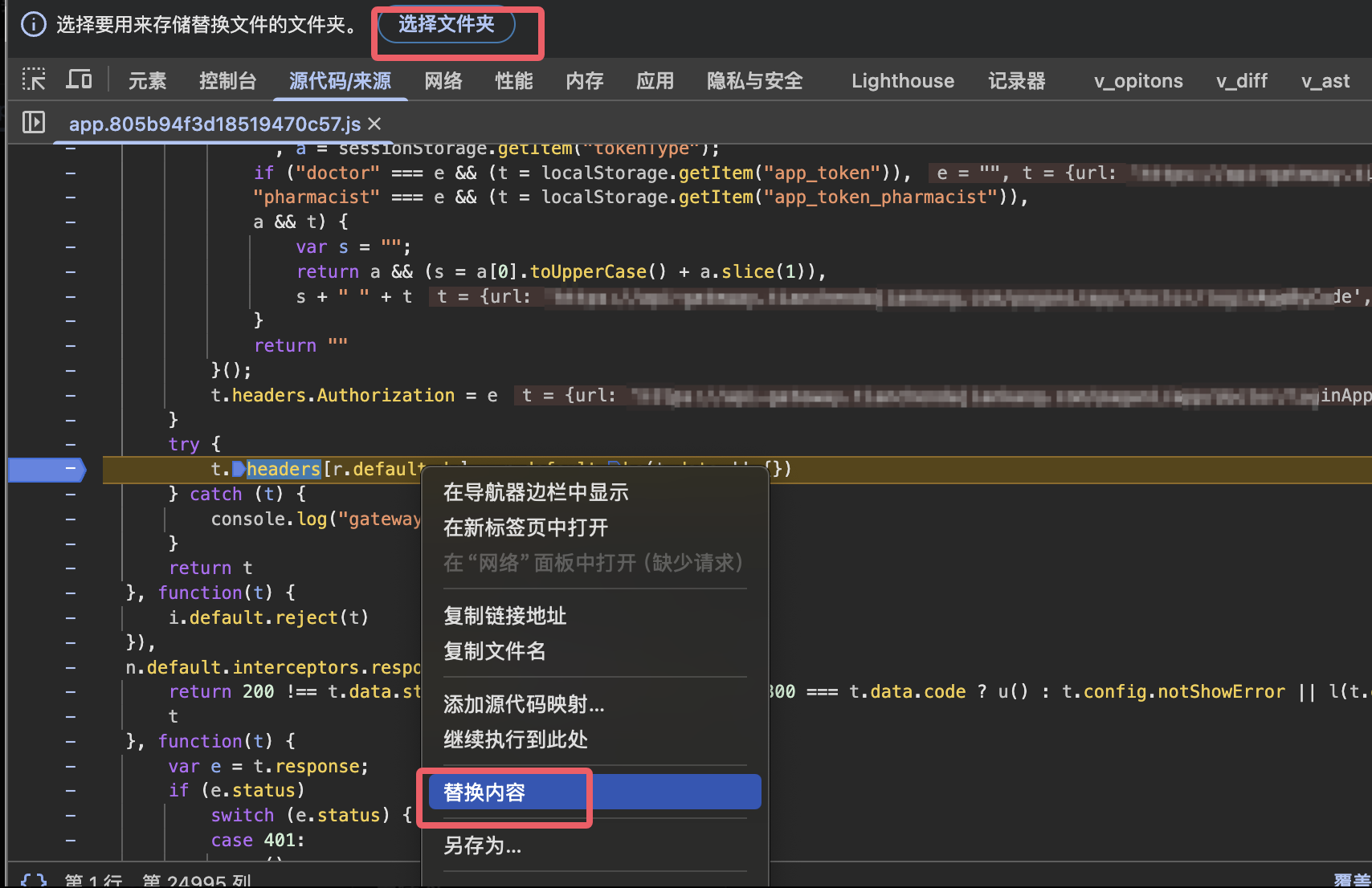Screen dimensions: 1372x888
Task: Select 替换内容 in the context menu
Action: pyautogui.click(x=484, y=792)
